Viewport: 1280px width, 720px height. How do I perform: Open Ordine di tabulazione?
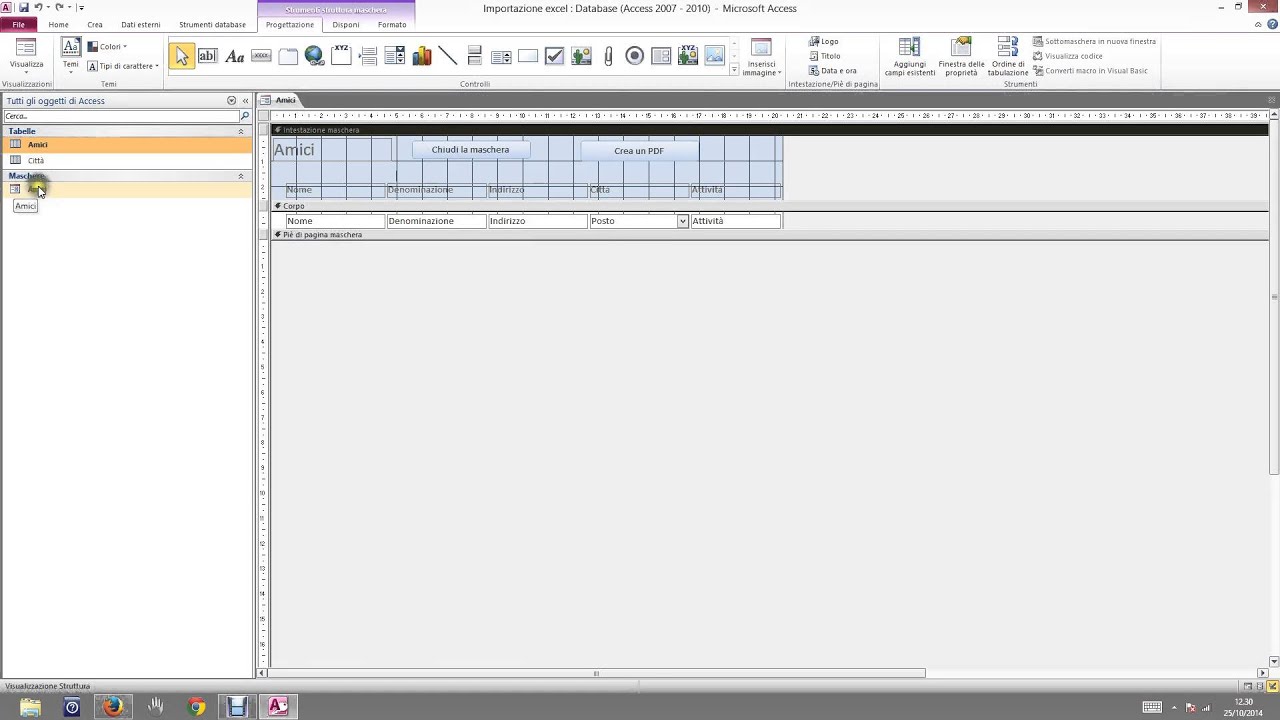(1008, 57)
